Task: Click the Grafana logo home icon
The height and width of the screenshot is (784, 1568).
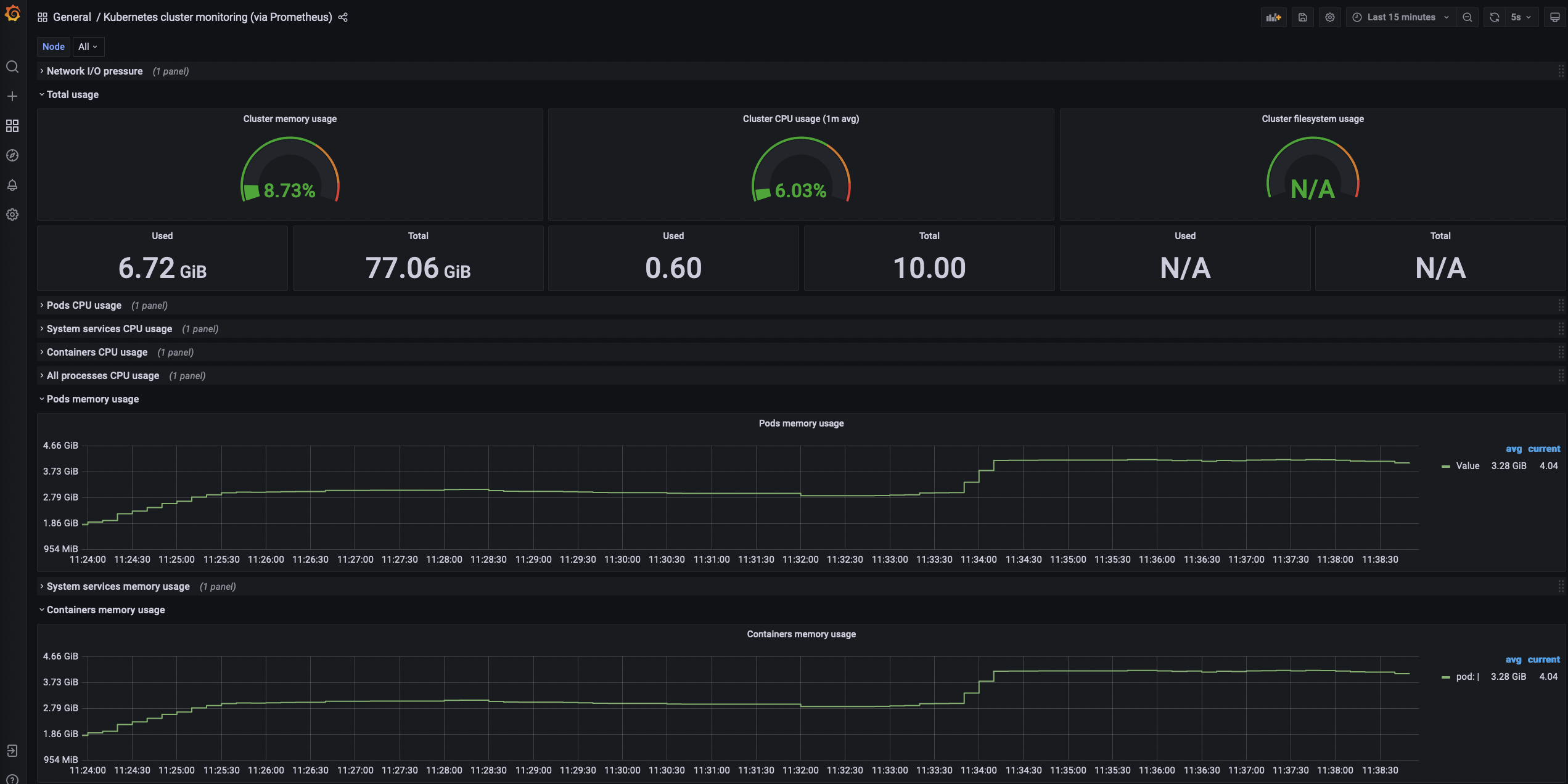Action: pyautogui.click(x=12, y=14)
